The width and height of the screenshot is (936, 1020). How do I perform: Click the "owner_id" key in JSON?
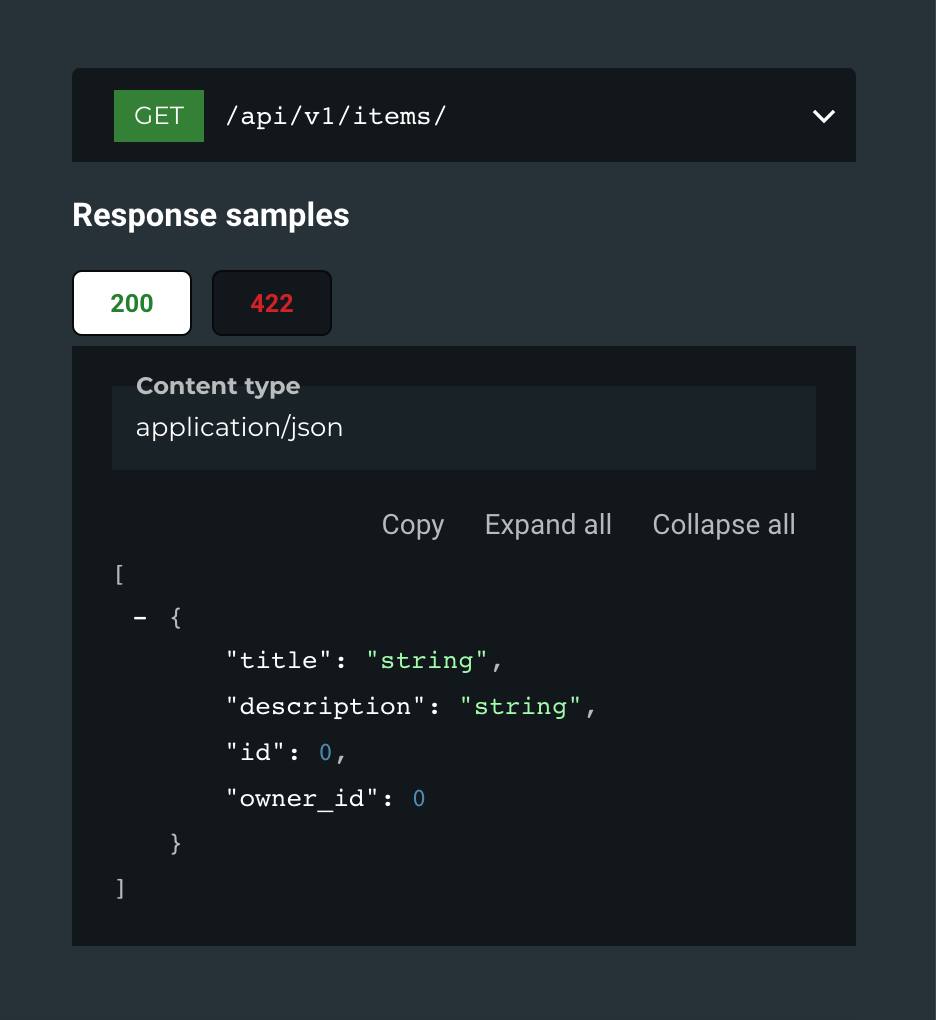point(302,799)
